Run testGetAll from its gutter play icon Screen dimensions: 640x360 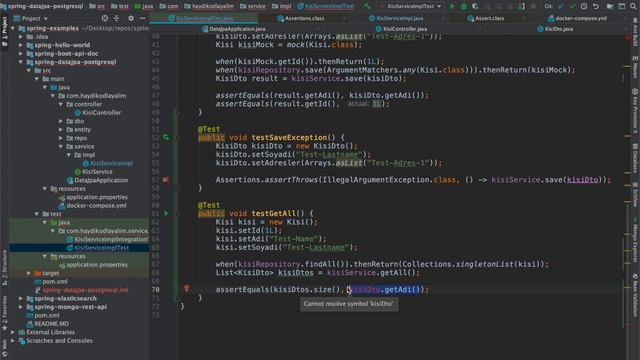tap(166, 213)
